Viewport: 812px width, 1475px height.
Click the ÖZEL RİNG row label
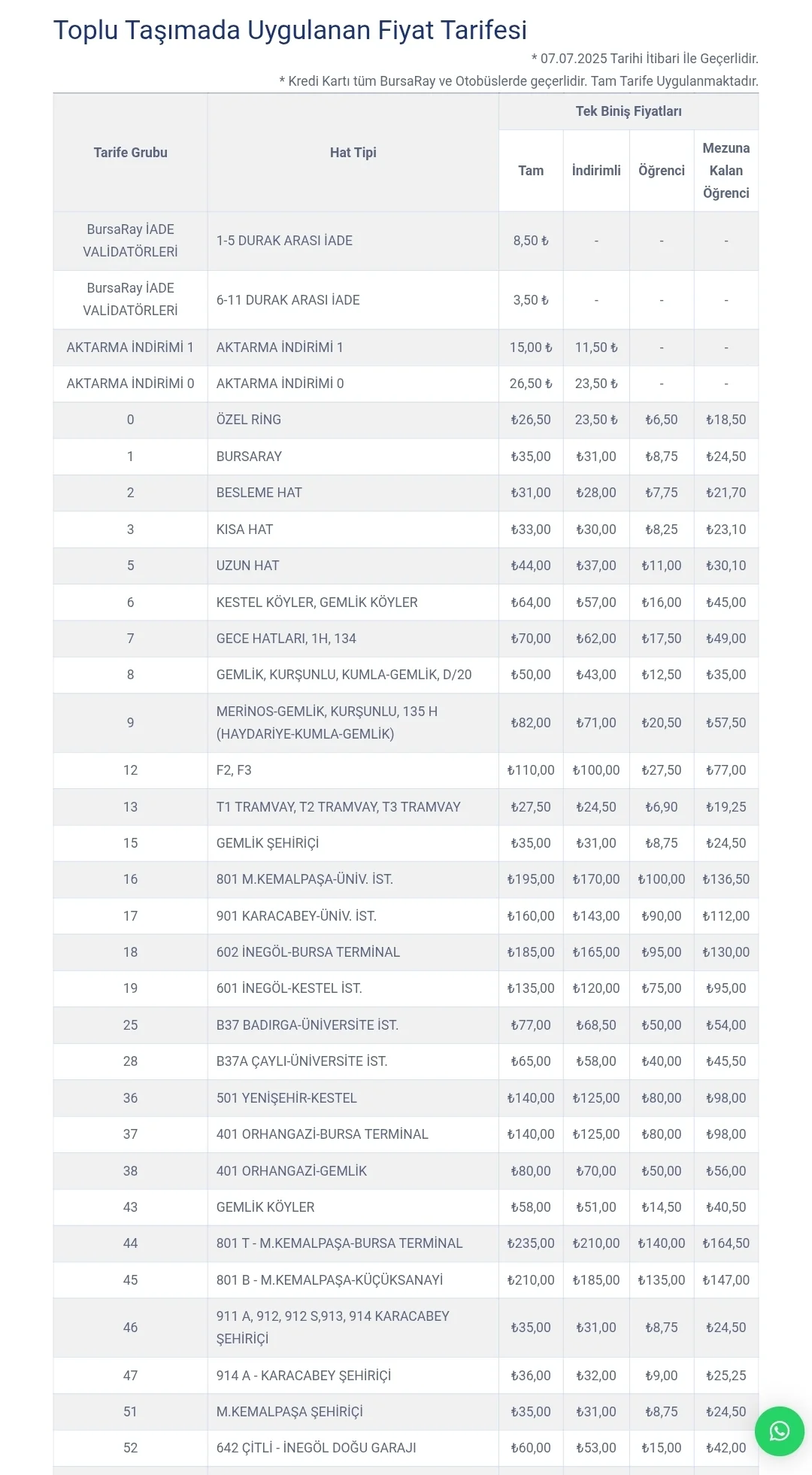tap(248, 420)
